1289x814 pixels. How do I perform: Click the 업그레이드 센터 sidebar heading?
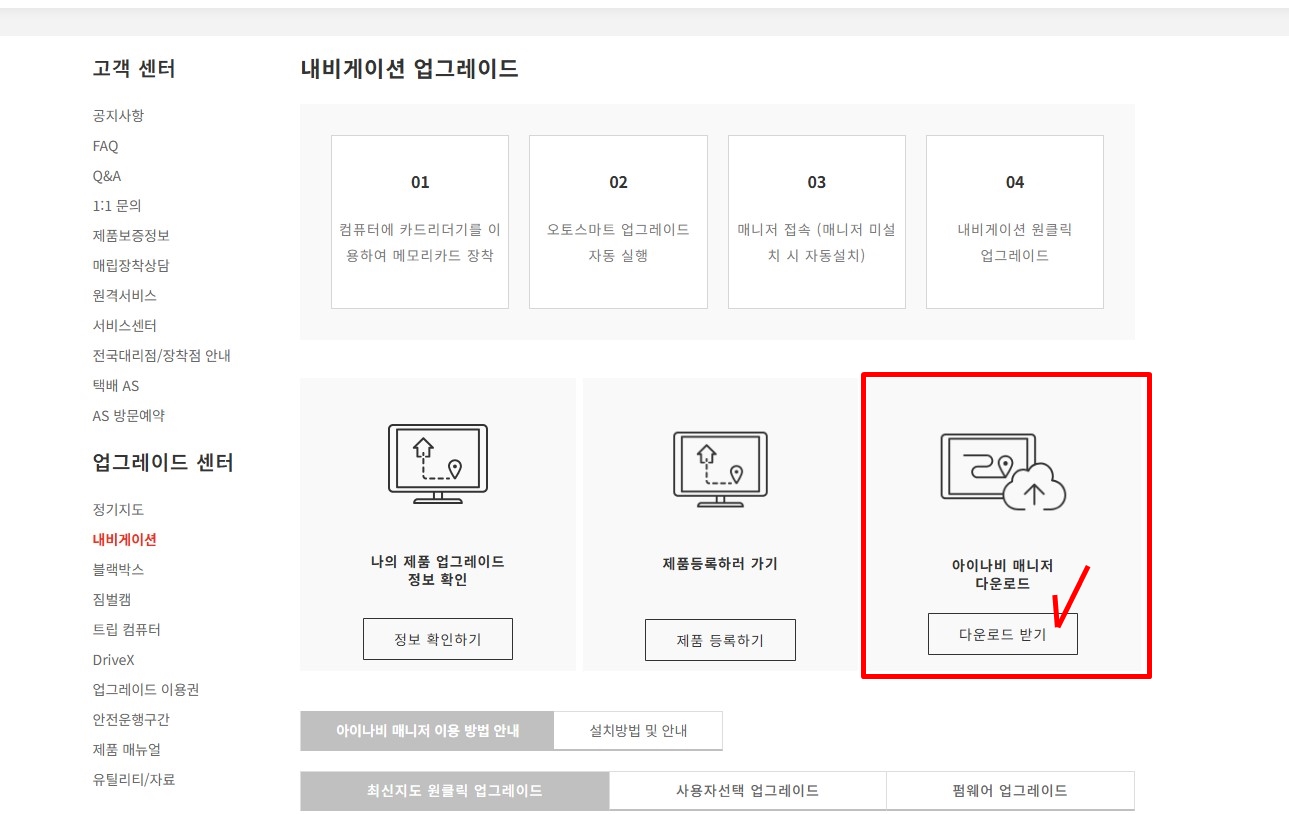[x=163, y=463]
